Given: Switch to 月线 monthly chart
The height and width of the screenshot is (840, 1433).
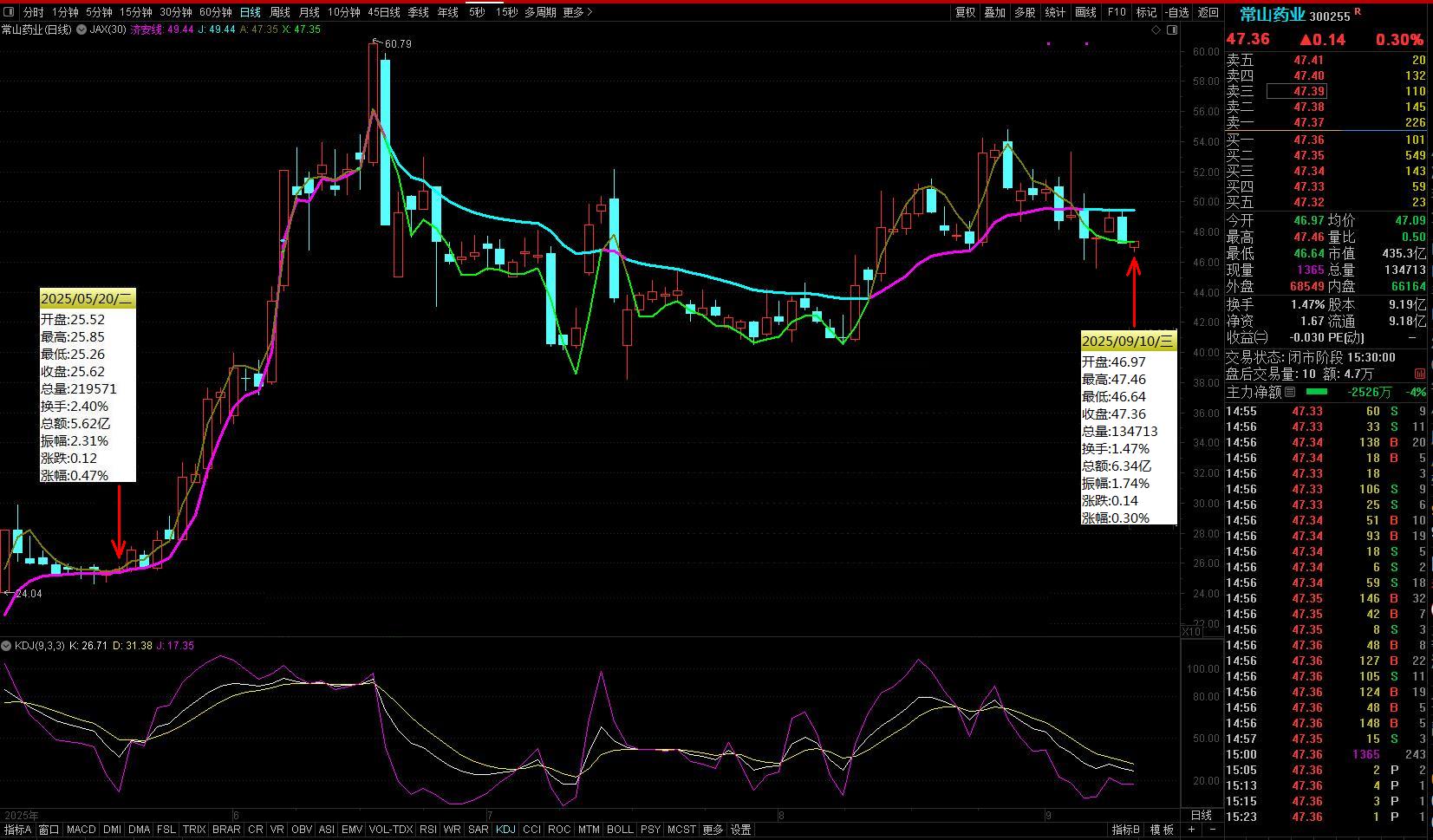Looking at the screenshot, I should pos(309,12).
